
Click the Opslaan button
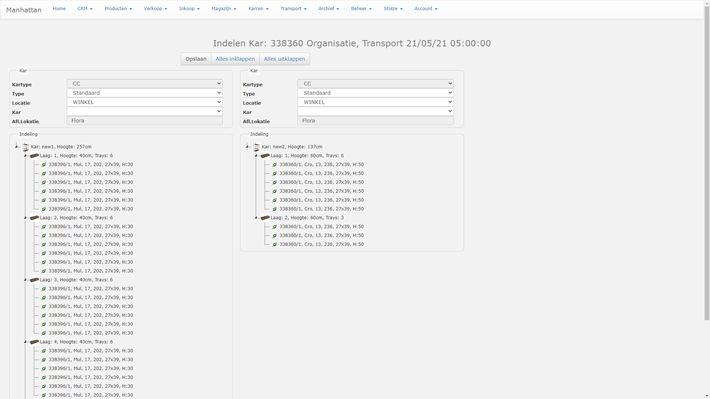pyautogui.click(x=196, y=59)
